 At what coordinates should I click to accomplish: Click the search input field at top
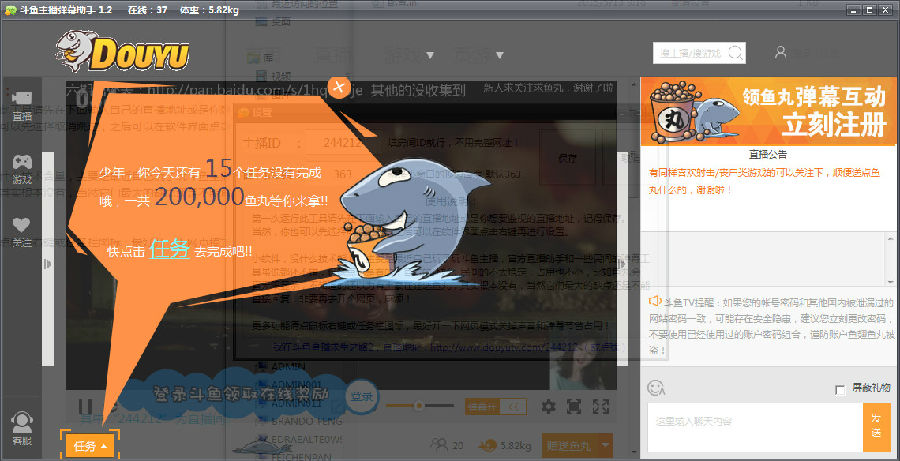point(690,53)
